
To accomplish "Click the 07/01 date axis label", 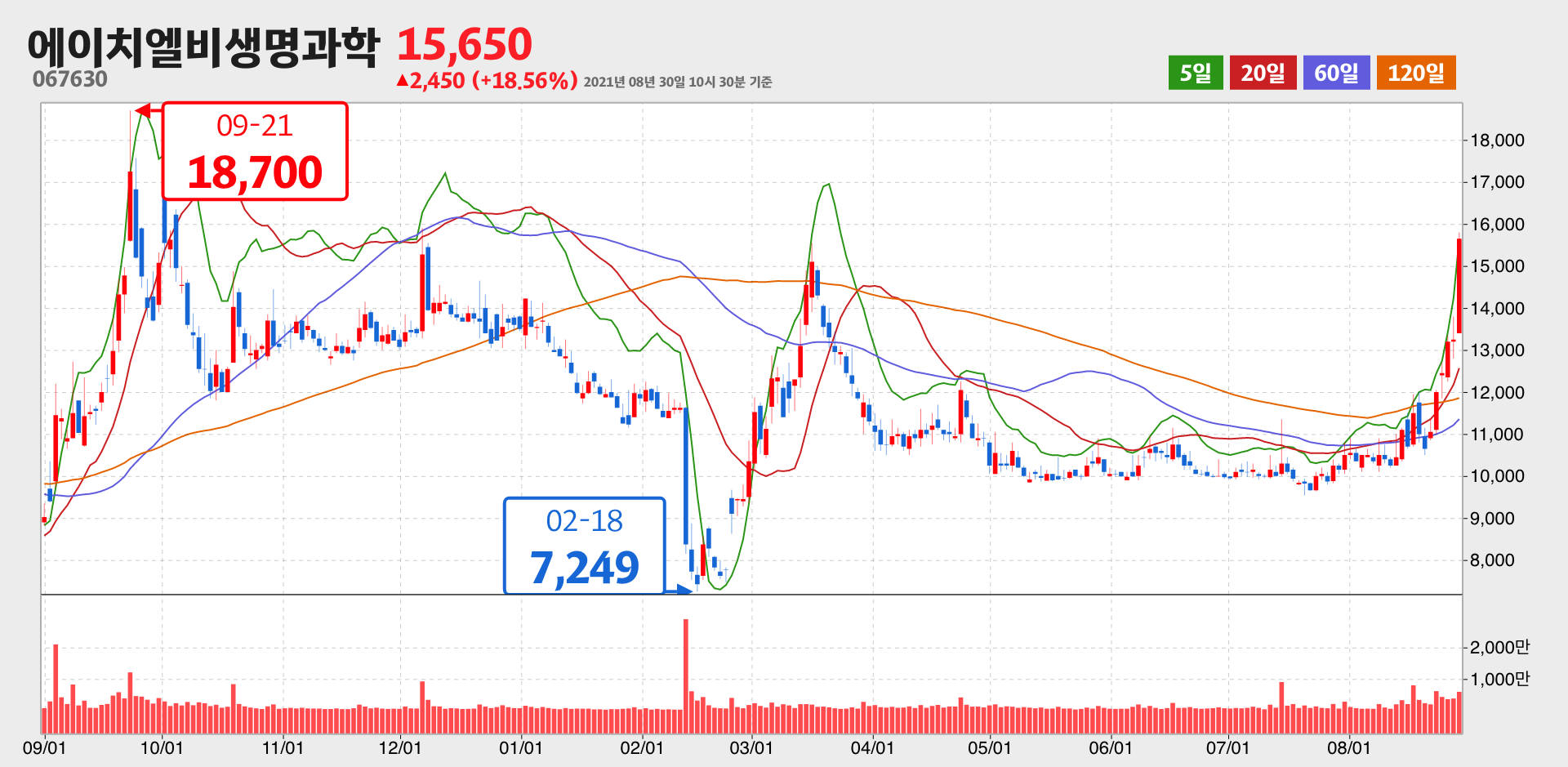I will (x=1228, y=747).
